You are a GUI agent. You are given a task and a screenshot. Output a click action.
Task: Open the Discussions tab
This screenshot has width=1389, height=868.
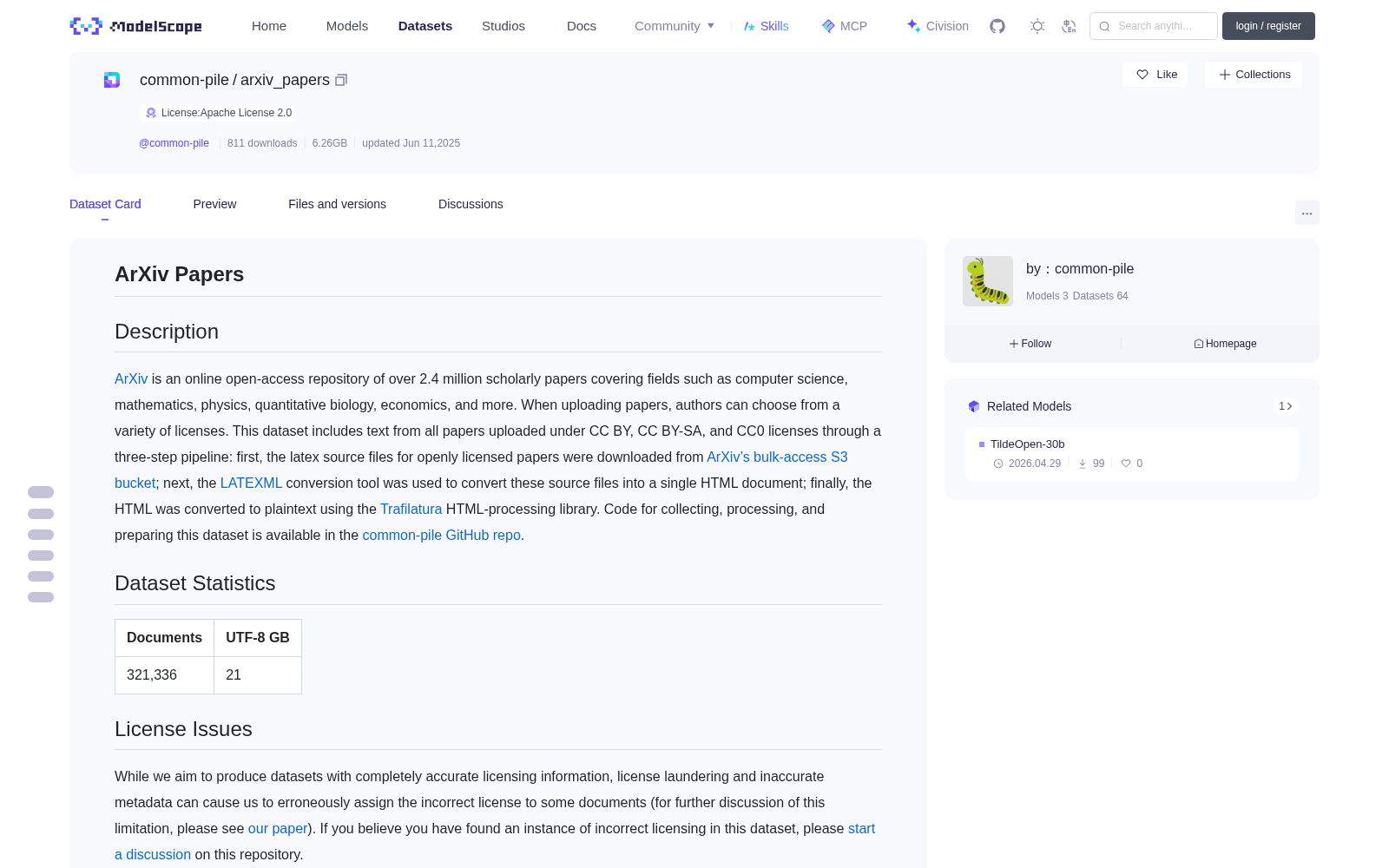471,204
